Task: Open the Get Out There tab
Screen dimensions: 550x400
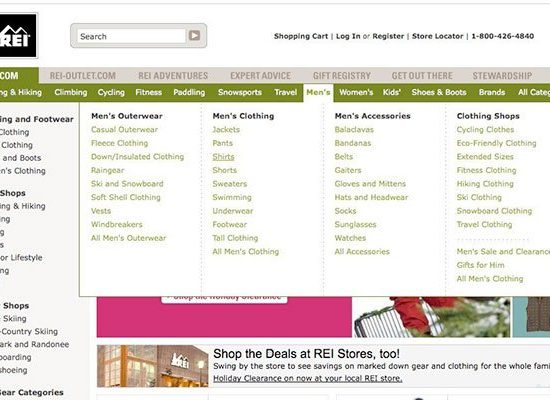Action: coord(422,76)
